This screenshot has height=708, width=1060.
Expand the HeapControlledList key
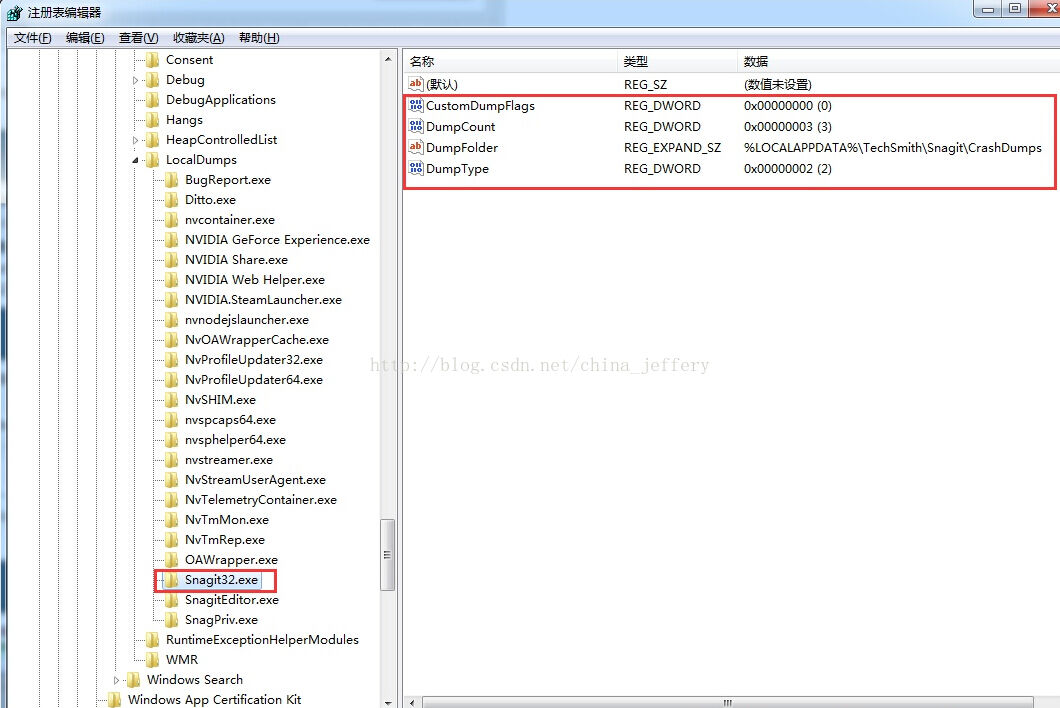[136, 140]
